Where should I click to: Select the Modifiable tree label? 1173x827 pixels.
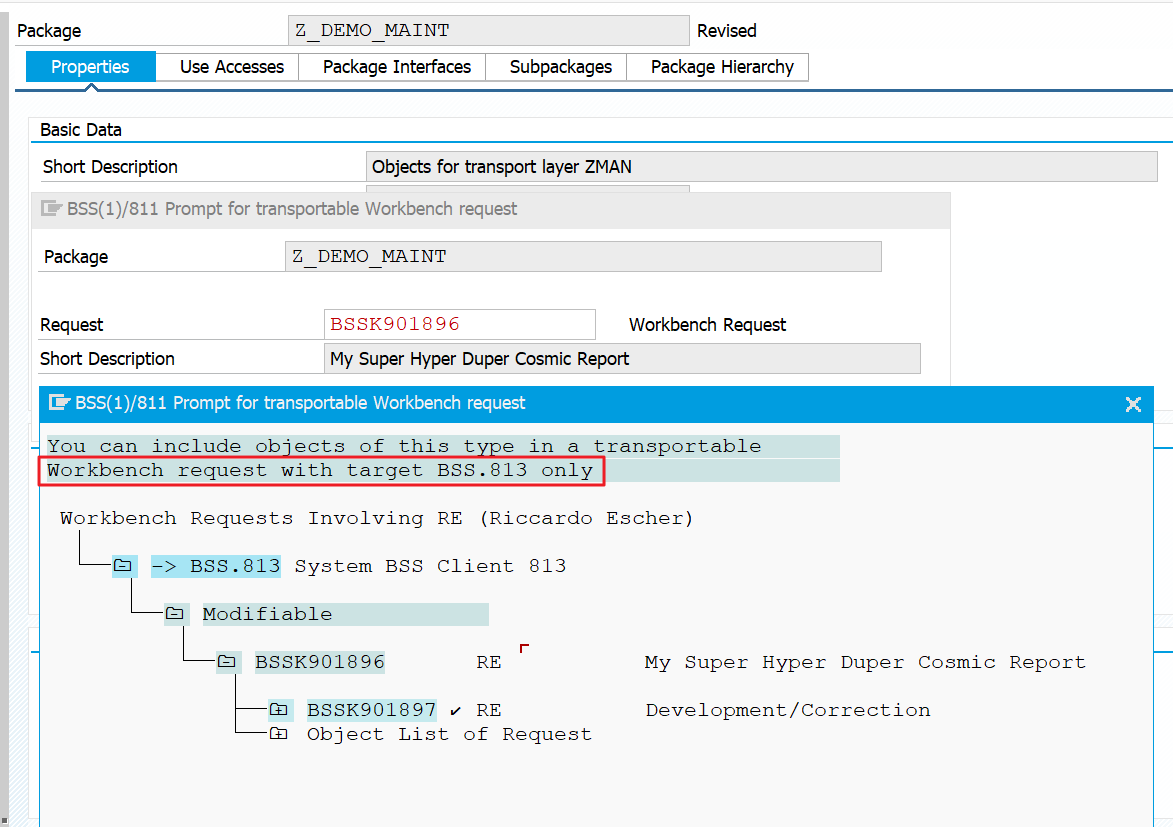(267, 614)
